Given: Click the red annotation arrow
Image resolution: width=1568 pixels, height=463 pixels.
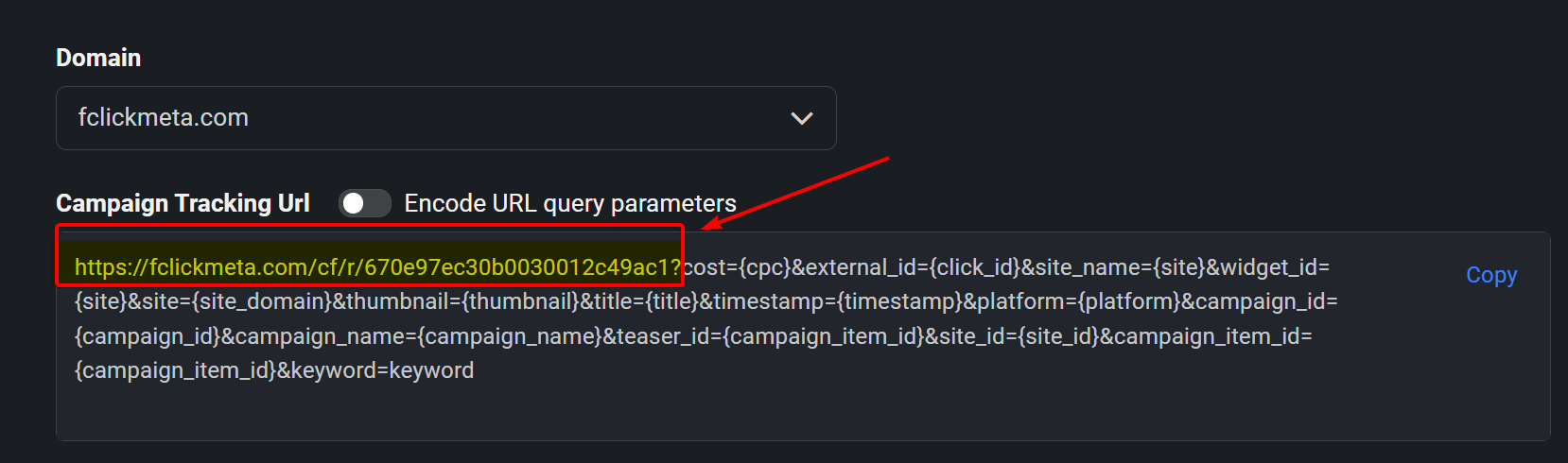Looking at the screenshot, I should [x=796, y=193].
